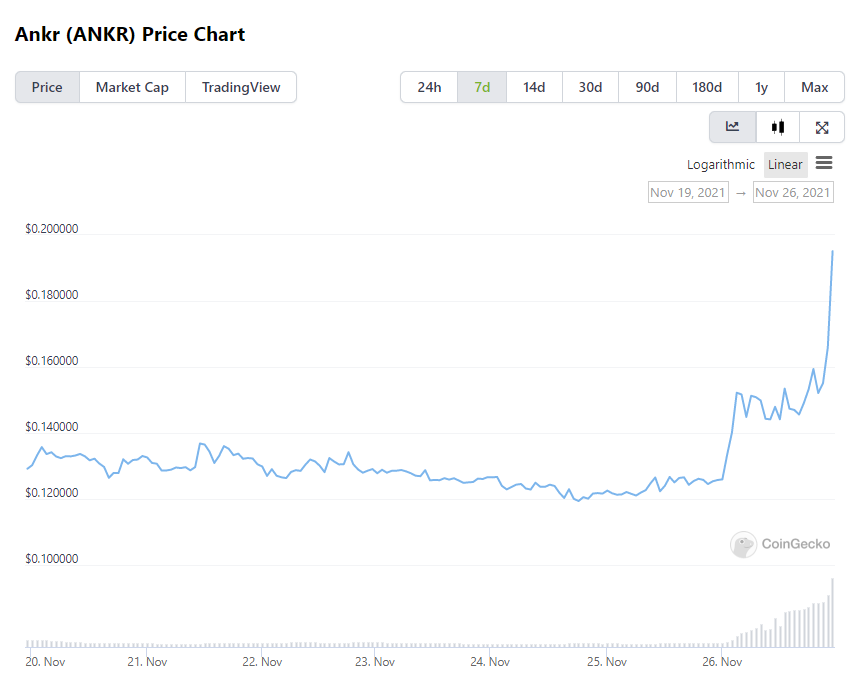The height and width of the screenshot is (682, 859).
Task: Switch to line chart view icon
Action: pos(732,127)
